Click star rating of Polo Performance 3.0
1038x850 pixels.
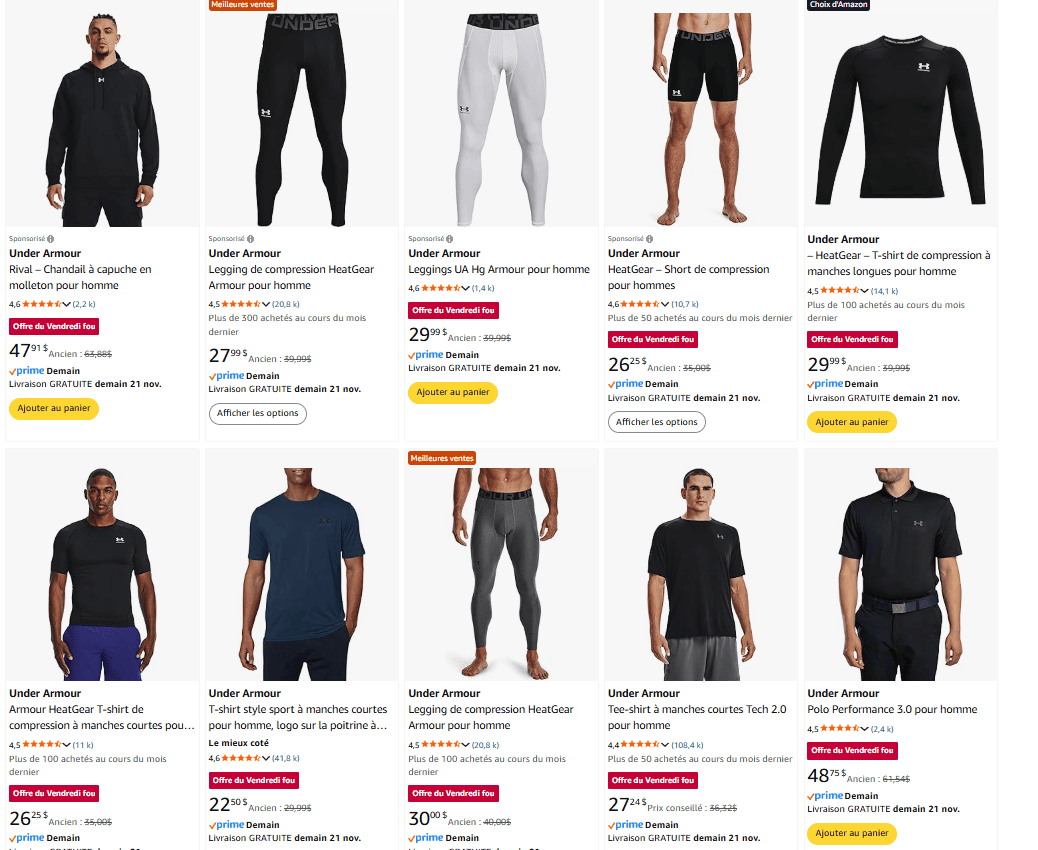click(840, 729)
